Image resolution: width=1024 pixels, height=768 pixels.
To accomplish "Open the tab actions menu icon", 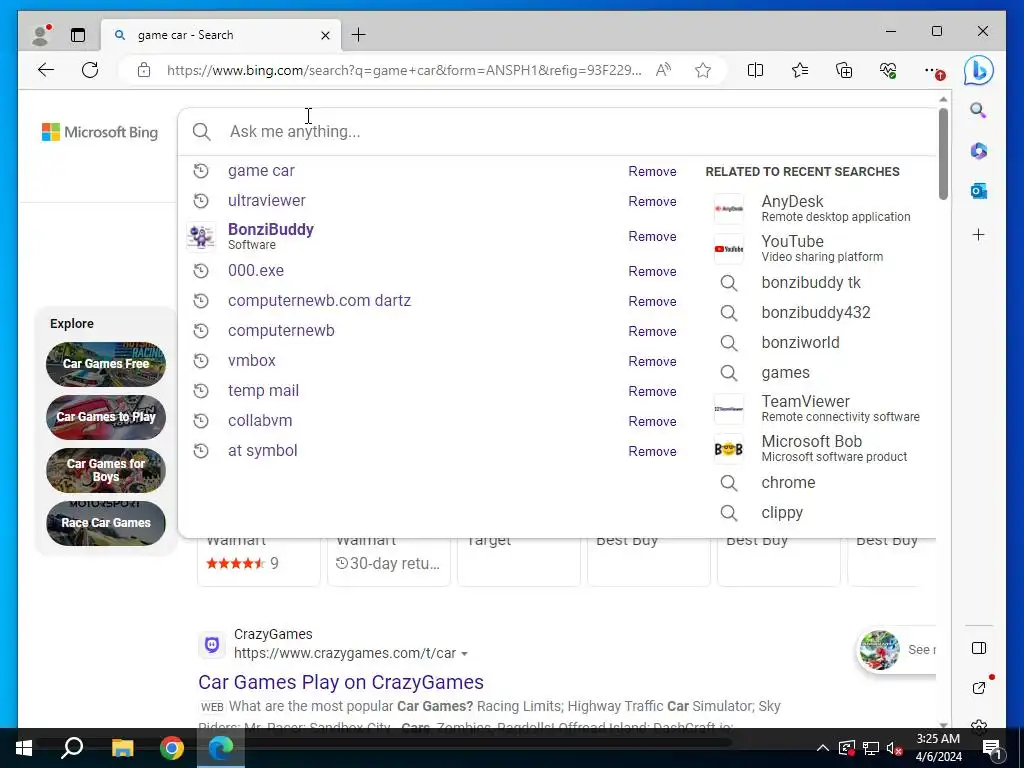I will (x=78, y=35).
